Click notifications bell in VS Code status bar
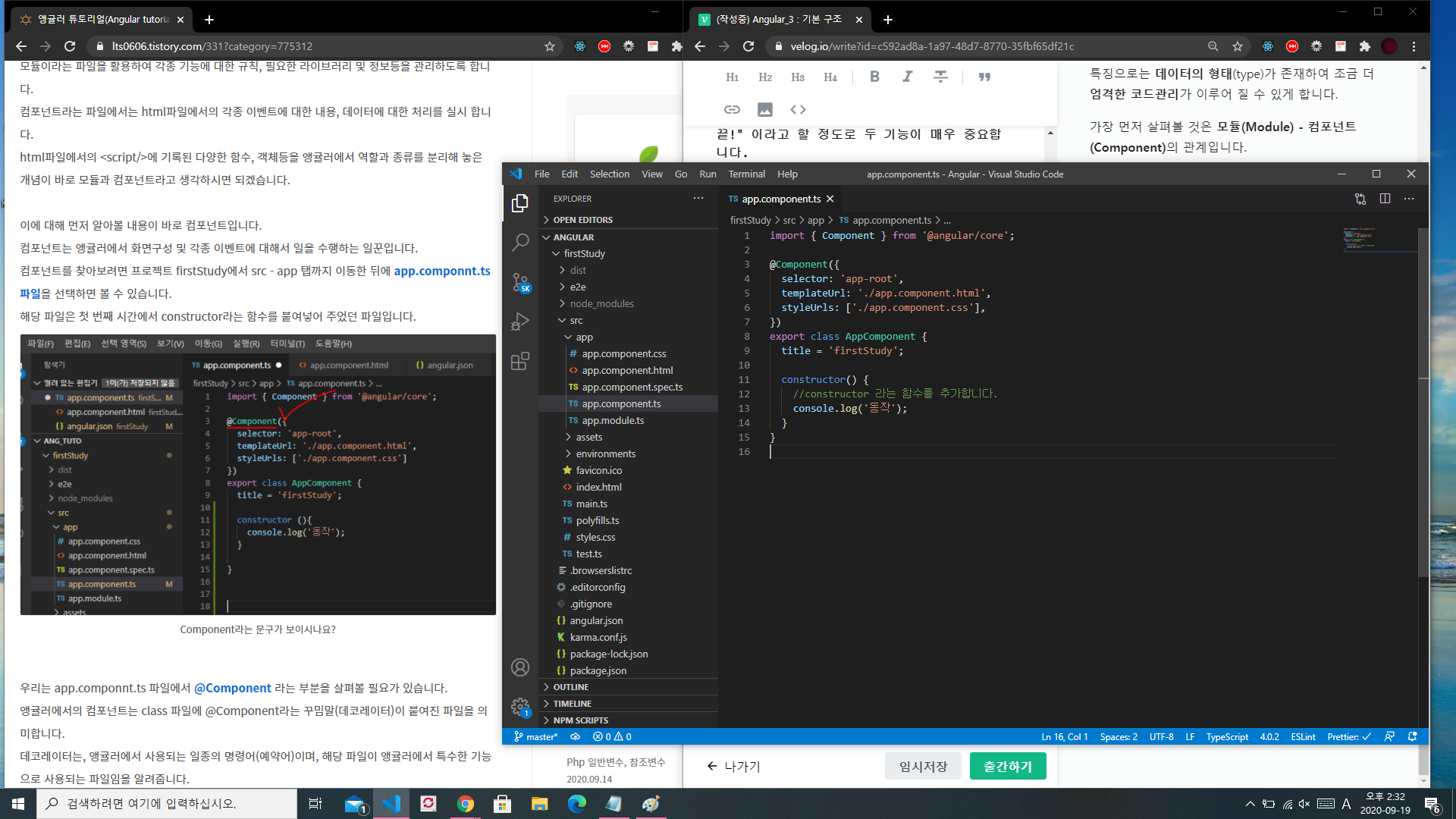The height and width of the screenshot is (819, 1456). (x=1412, y=736)
